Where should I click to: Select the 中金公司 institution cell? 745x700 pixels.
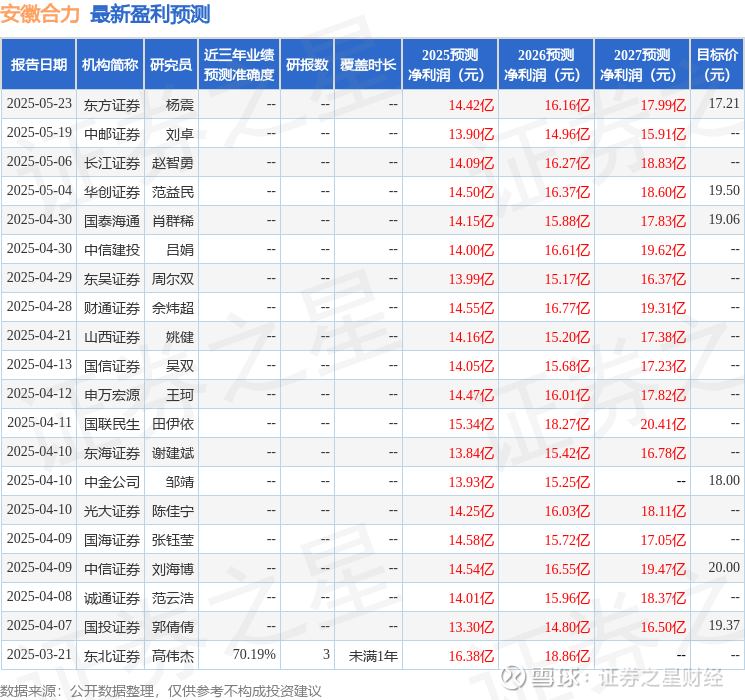pyautogui.click(x=112, y=482)
